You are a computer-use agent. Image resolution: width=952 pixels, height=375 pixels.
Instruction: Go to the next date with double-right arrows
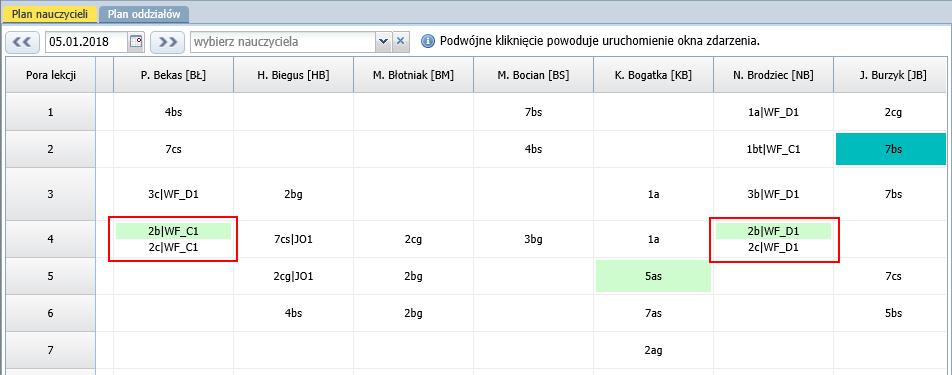168,42
